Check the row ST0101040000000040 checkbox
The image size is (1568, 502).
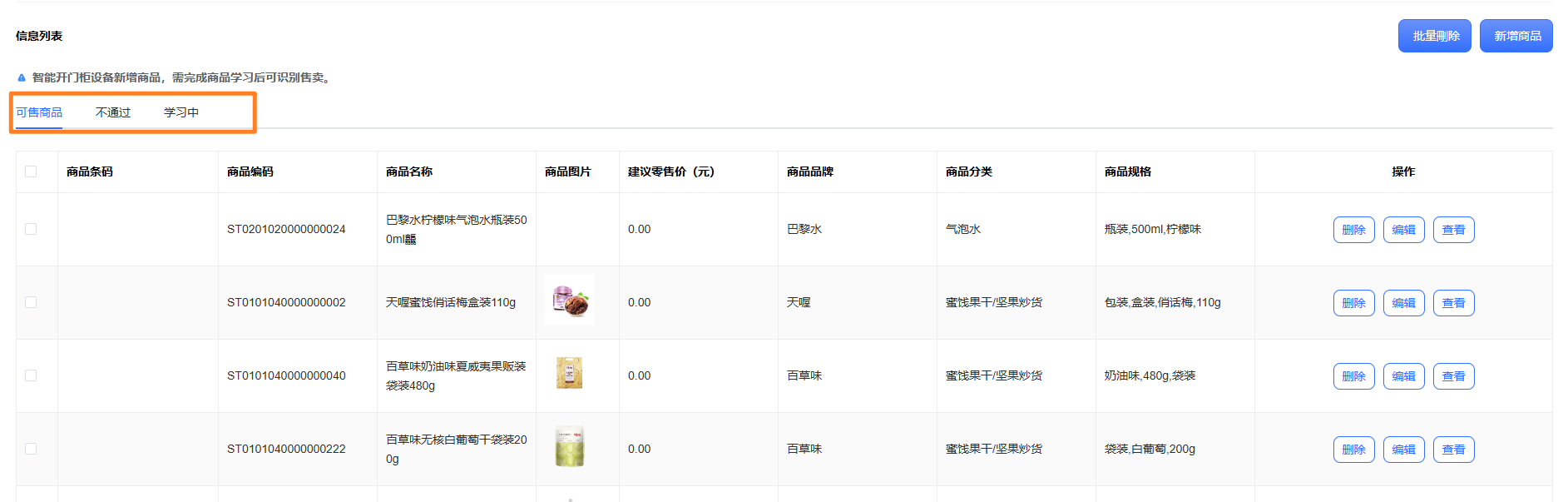click(31, 375)
